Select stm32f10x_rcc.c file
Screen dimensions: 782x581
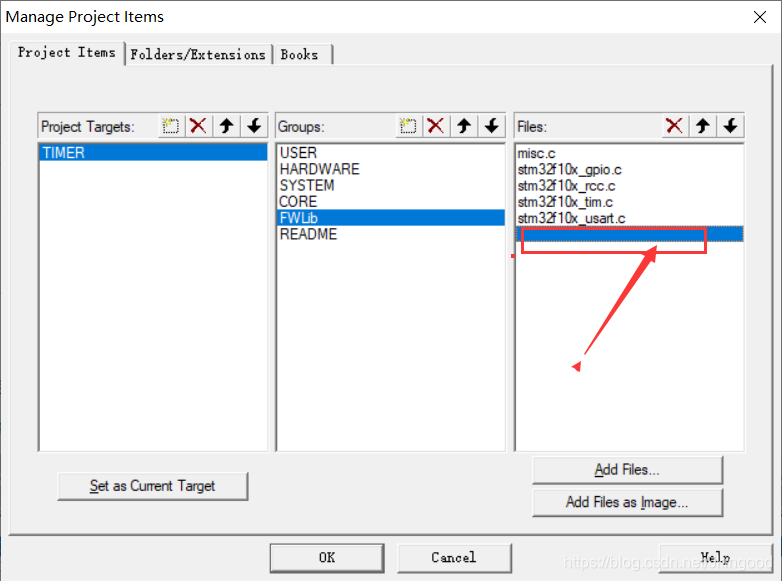pyautogui.click(x=629, y=186)
